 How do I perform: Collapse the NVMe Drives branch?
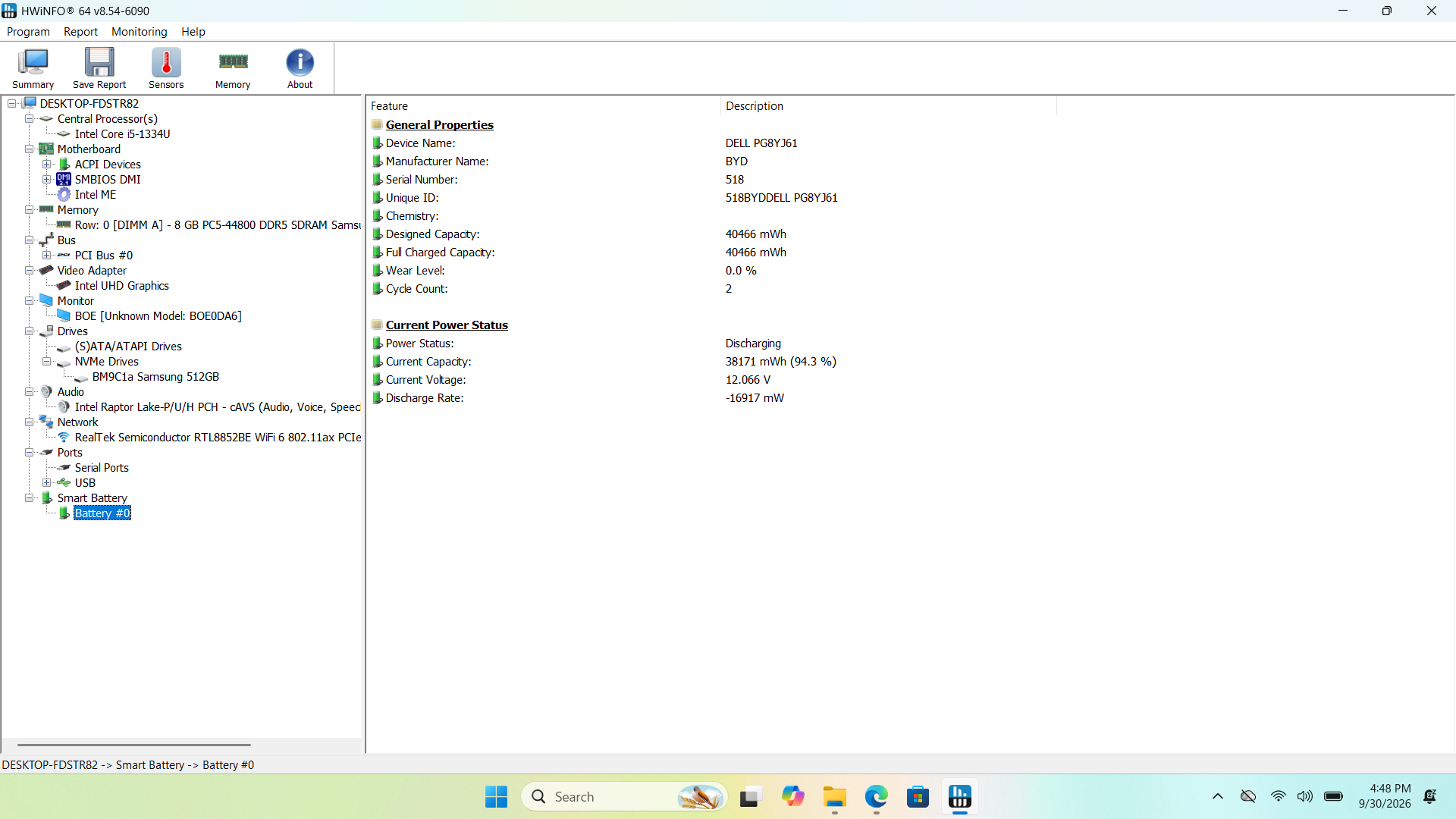46,362
